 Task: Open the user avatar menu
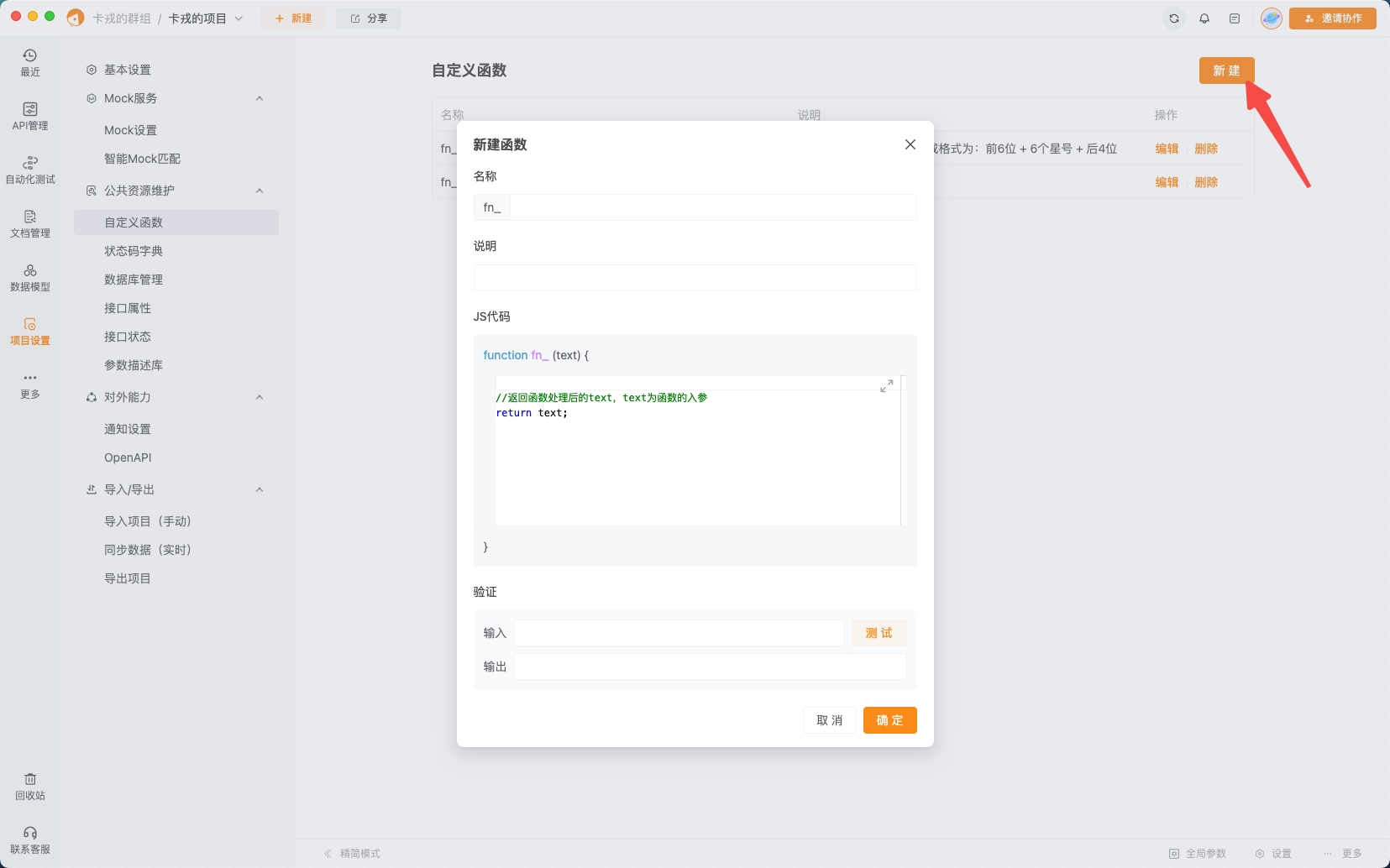(1272, 18)
